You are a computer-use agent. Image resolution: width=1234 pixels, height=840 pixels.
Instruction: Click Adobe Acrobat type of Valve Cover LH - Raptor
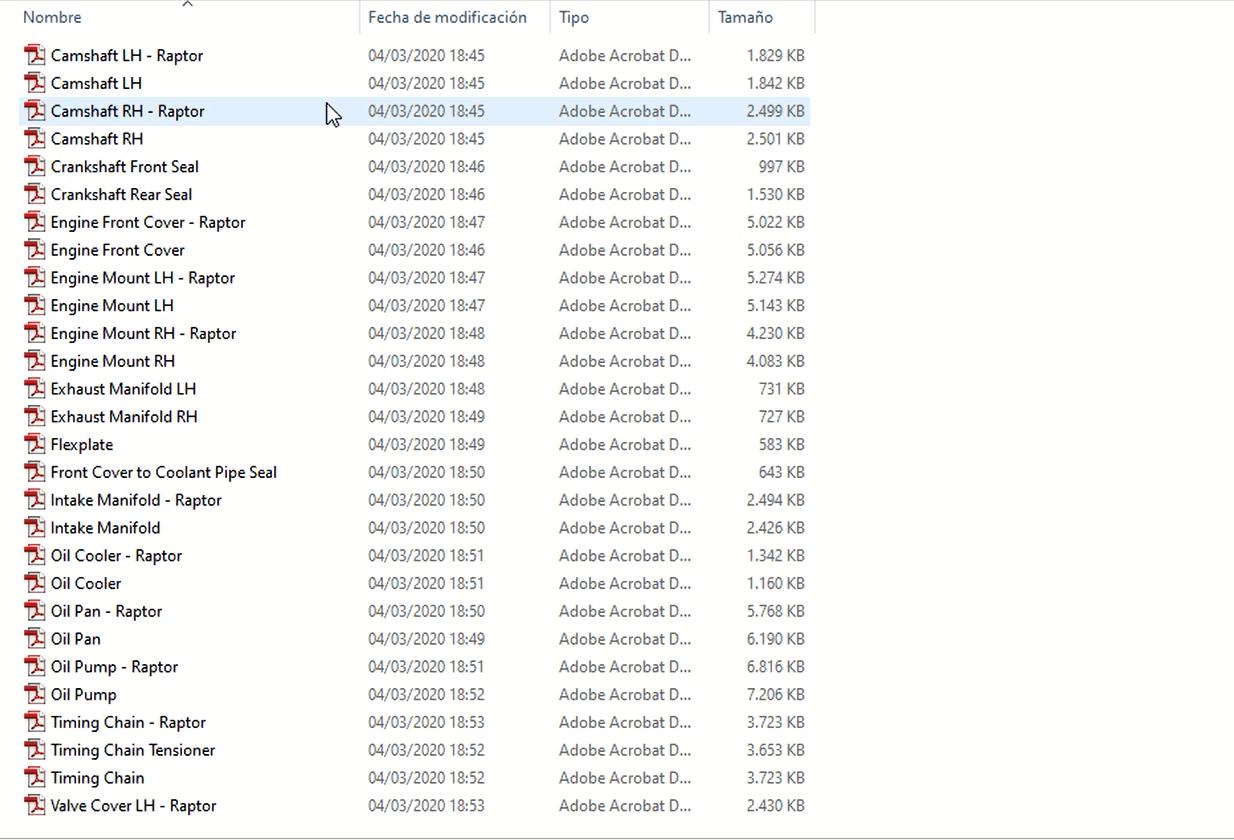(625, 806)
